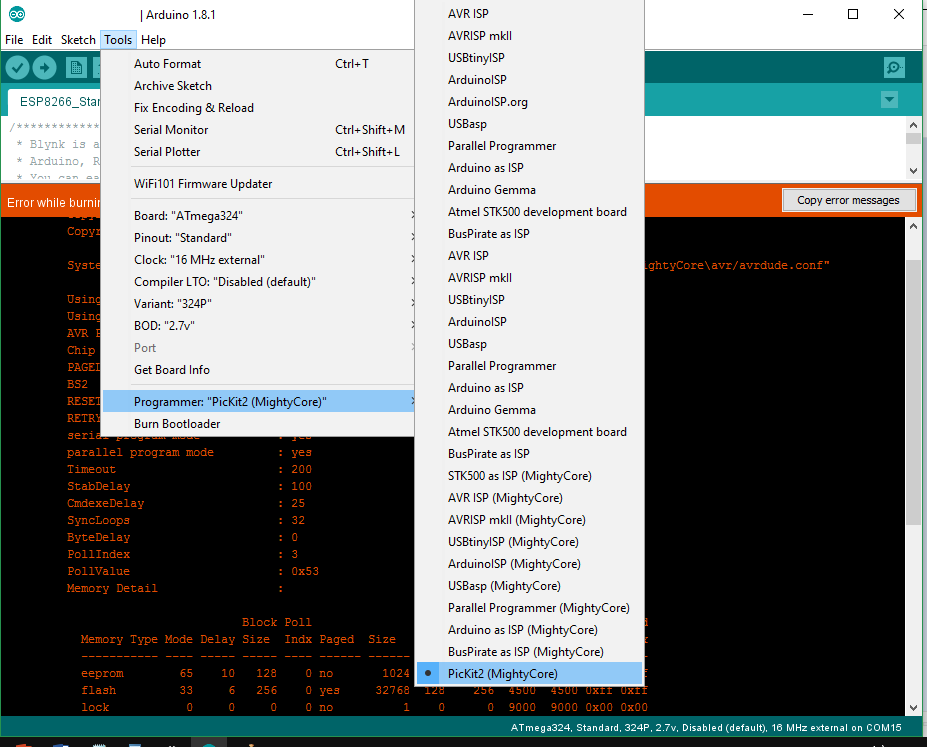Click the "StabDelay" console line
The width and height of the screenshot is (927, 747).
(189, 486)
